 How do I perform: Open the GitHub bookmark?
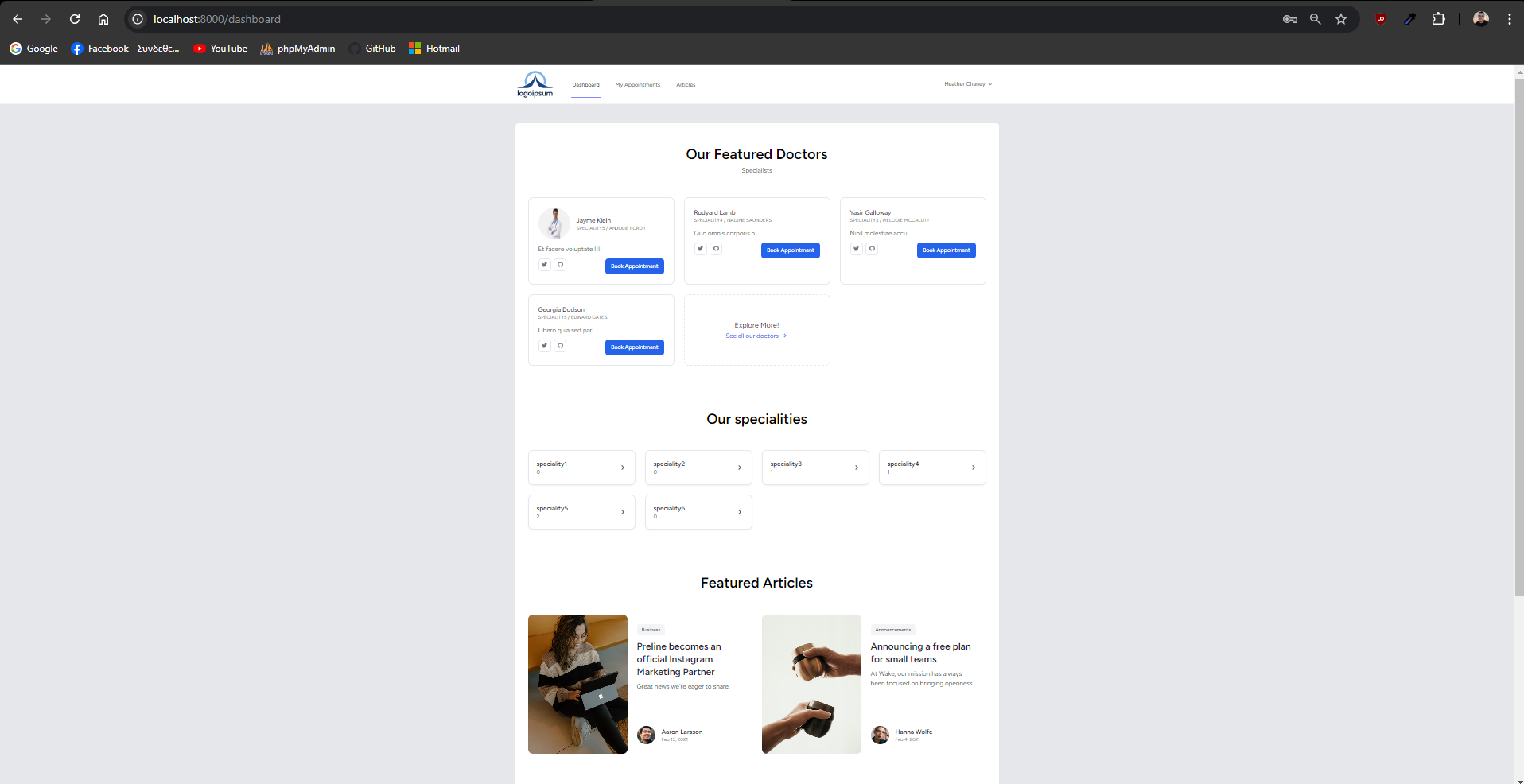(x=371, y=49)
